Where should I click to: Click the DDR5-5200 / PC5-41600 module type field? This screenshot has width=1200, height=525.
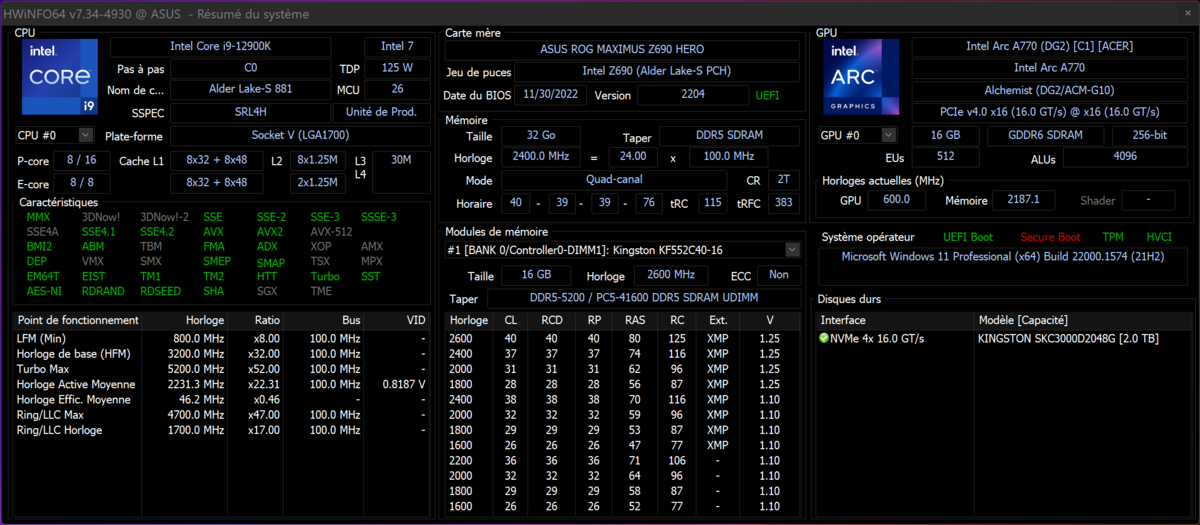point(643,298)
